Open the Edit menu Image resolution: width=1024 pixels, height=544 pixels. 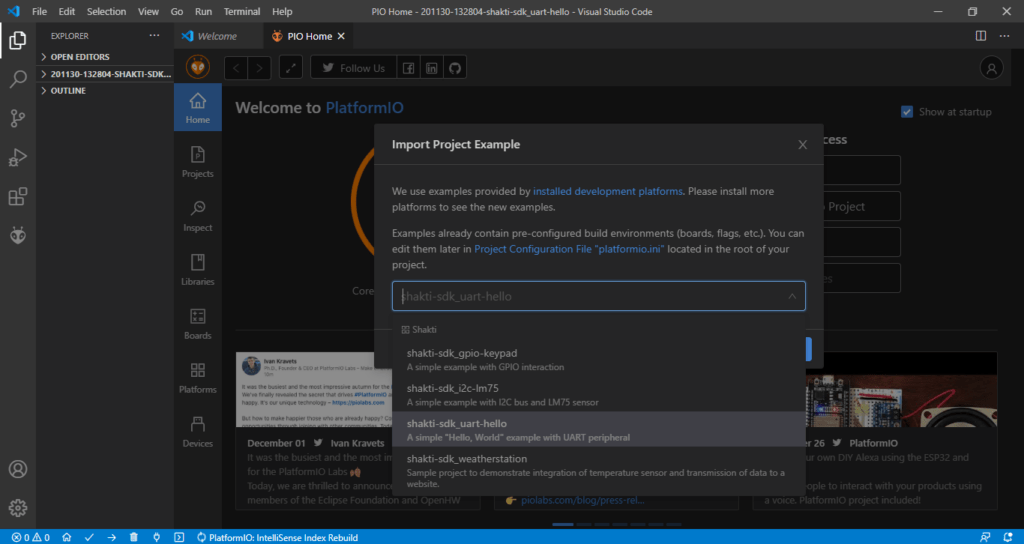point(67,12)
